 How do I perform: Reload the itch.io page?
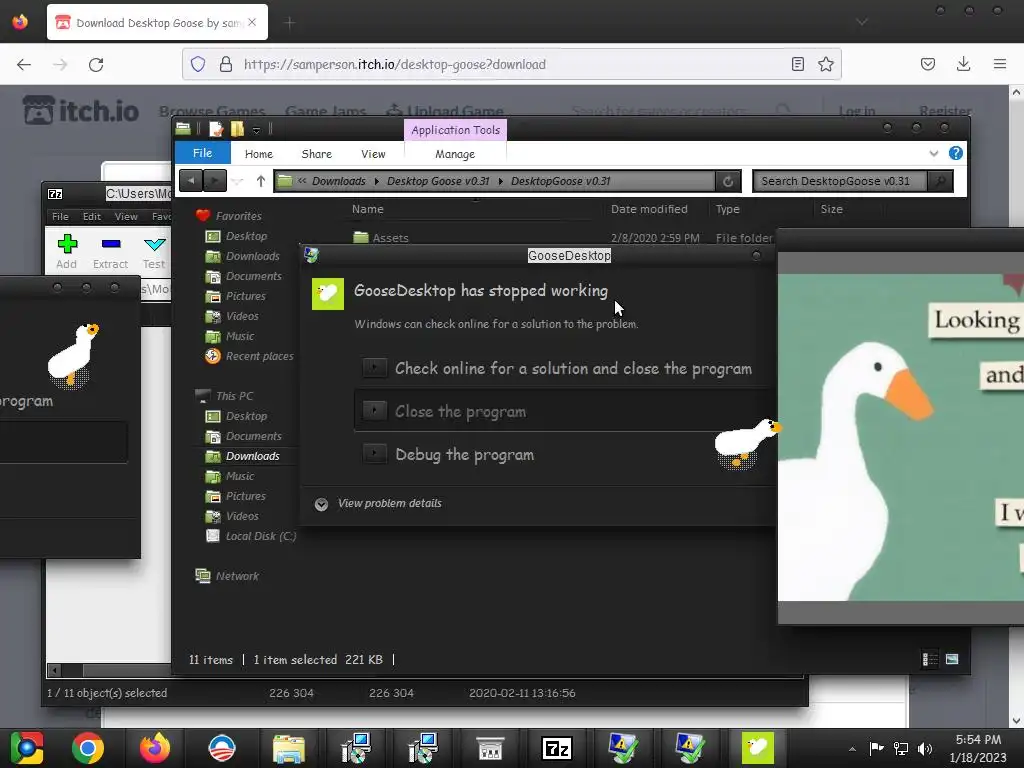96,64
